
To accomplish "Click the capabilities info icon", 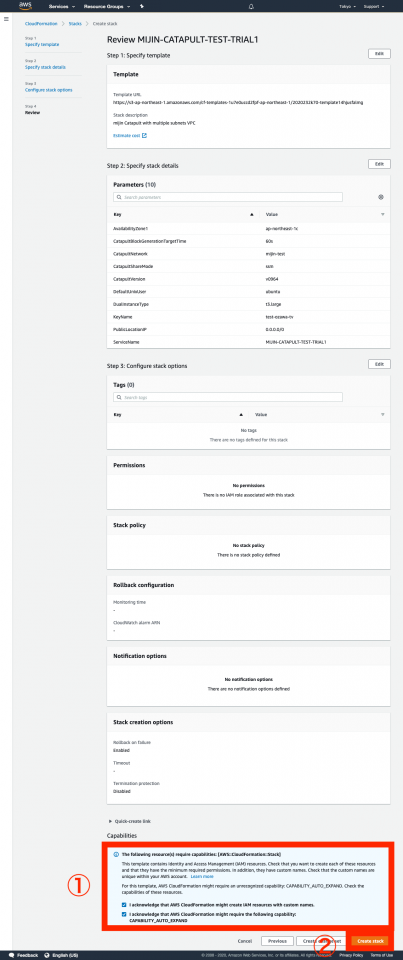I will (116, 853).
